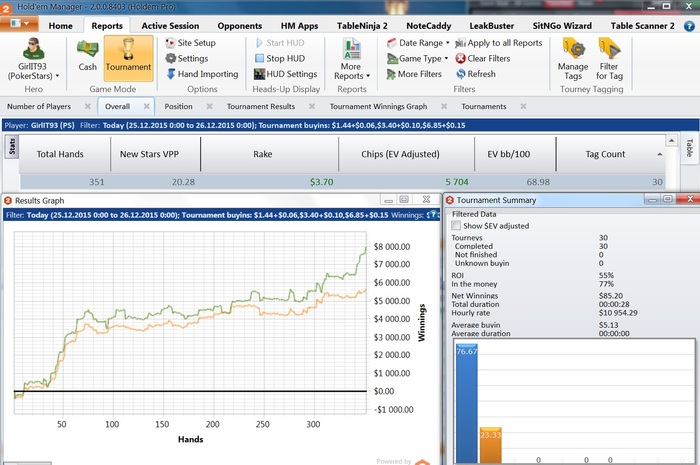Switch to Position report tab
Screen dimensions: 700x465
tap(179, 106)
